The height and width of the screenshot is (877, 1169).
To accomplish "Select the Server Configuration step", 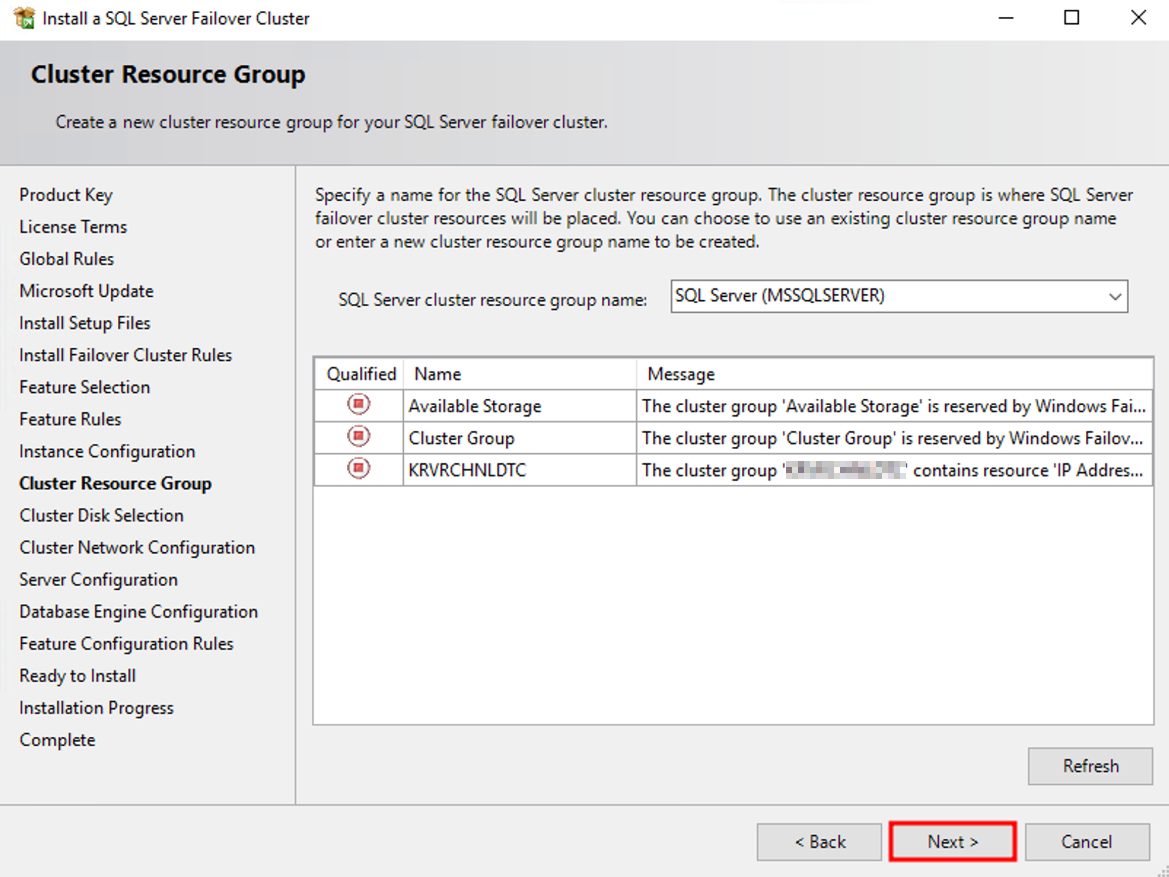I will tap(98, 579).
